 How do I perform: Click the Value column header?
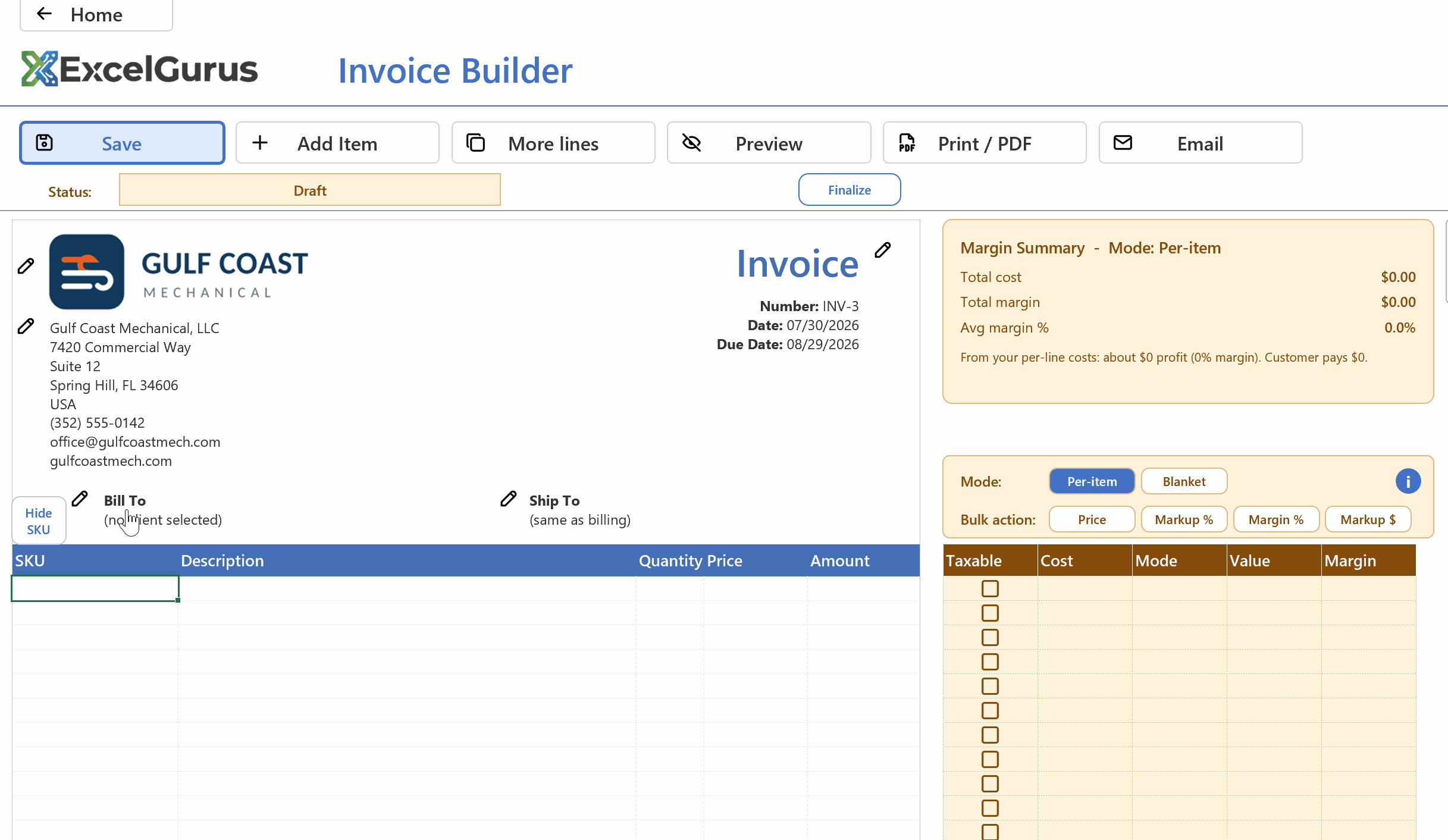tap(1274, 560)
